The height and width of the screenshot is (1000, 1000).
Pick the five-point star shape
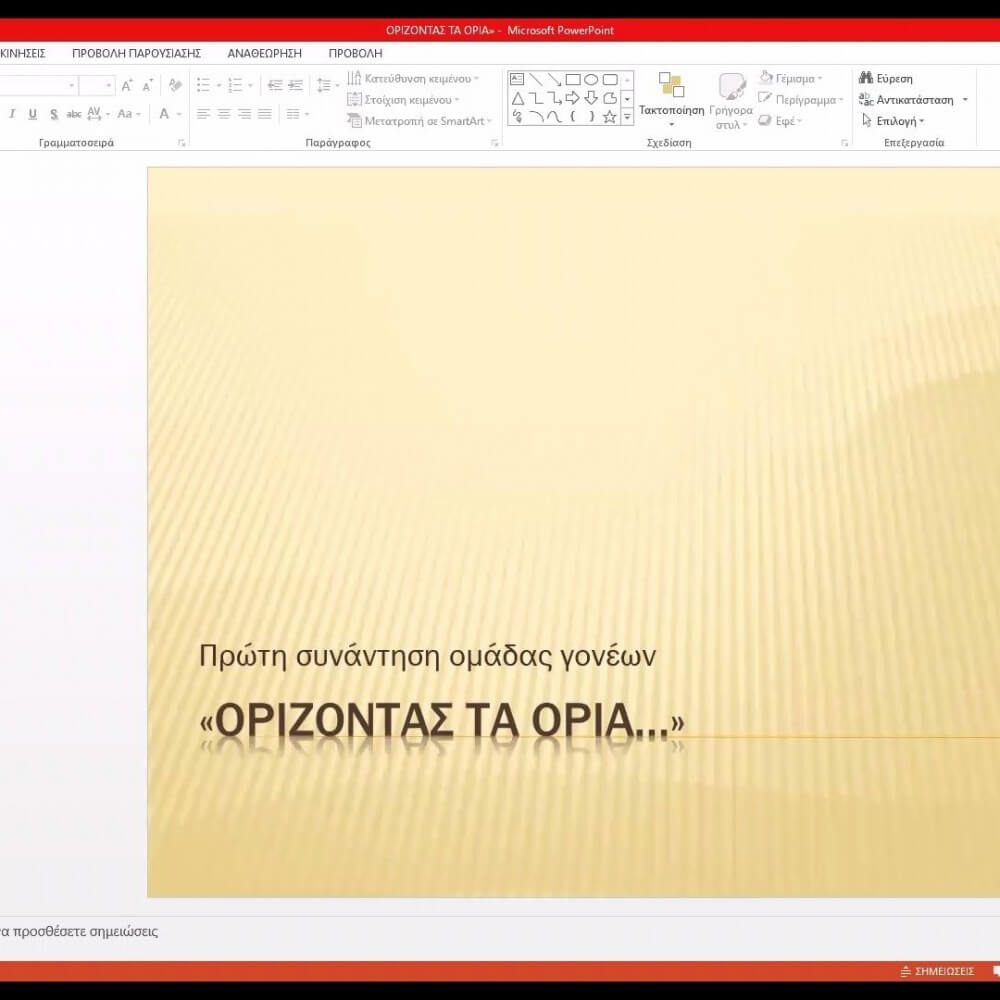pyautogui.click(x=609, y=117)
